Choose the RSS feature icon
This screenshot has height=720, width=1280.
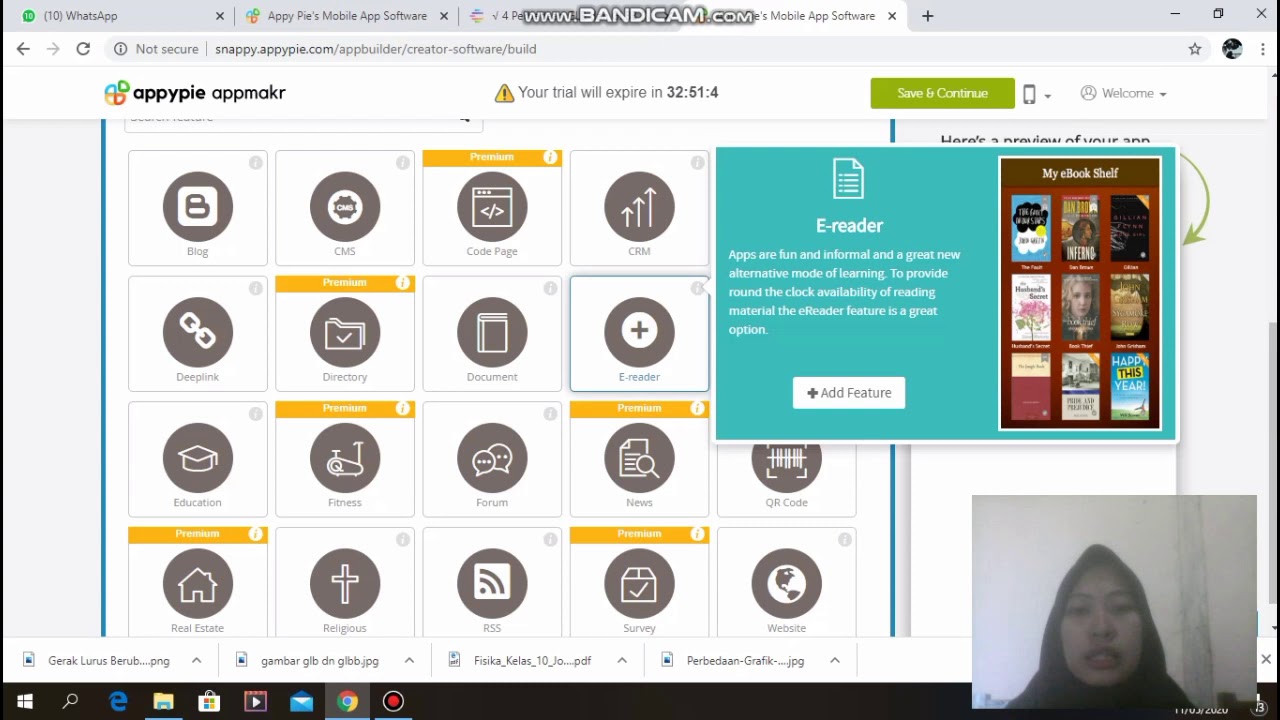492,584
